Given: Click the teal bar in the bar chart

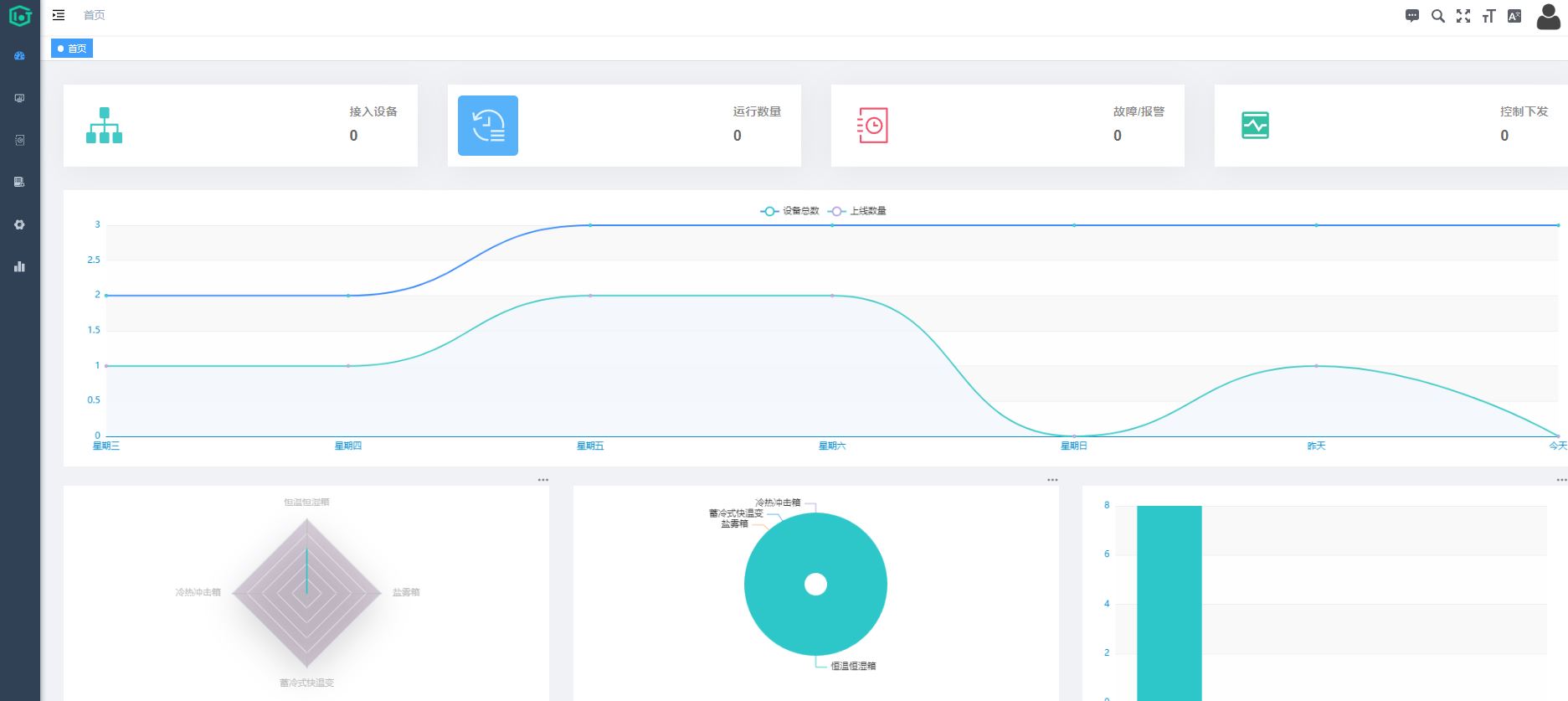Looking at the screenshot, I should click(x=1170, y=603).
